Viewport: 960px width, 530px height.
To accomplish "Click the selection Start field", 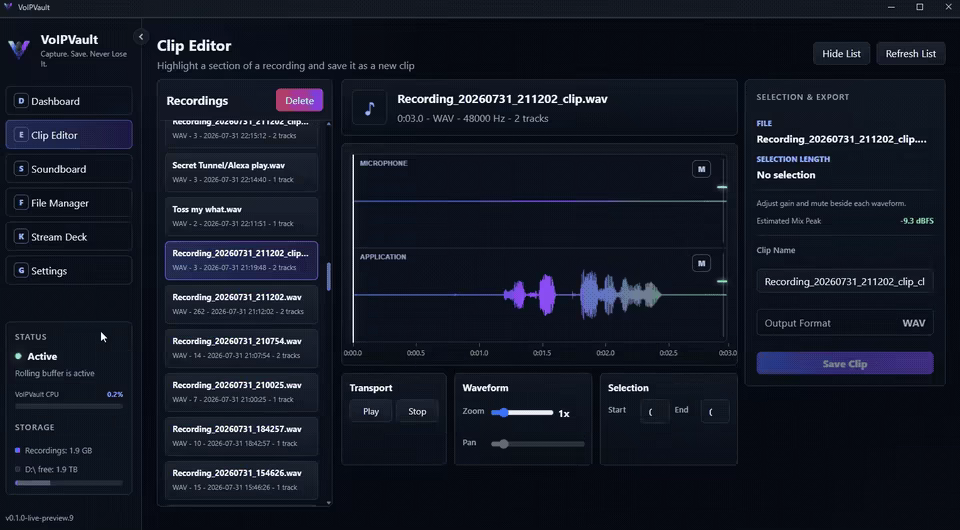I will [x=654, y=411].
